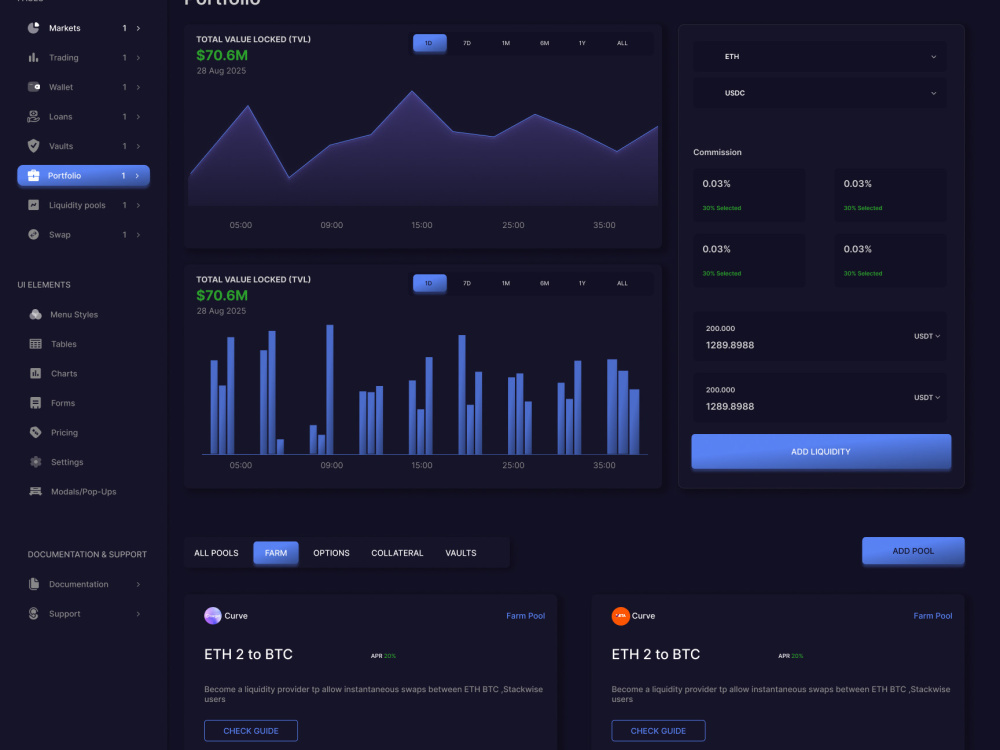Click the Support dollar icon
The height and width of the screenshot is (750, 1000).
pyautogui.click(x=34, y=614)
